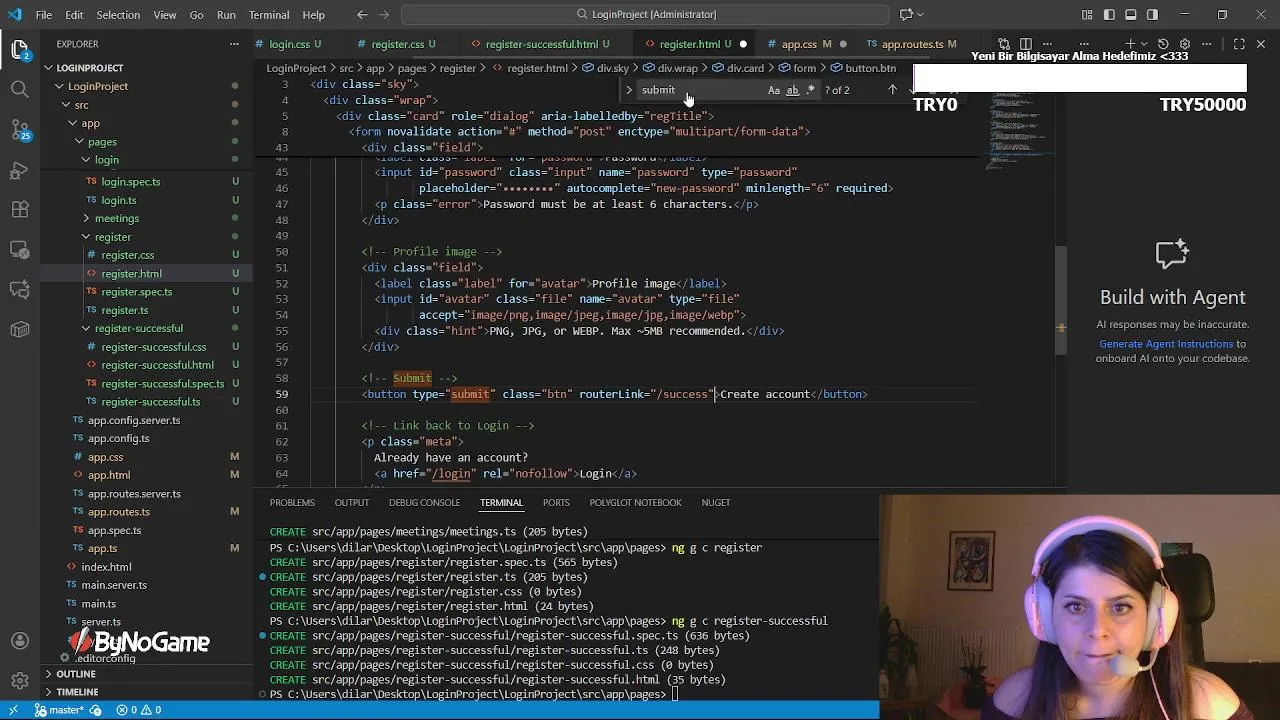
Task: Open the Terminal menu
Action: (269, 15)
